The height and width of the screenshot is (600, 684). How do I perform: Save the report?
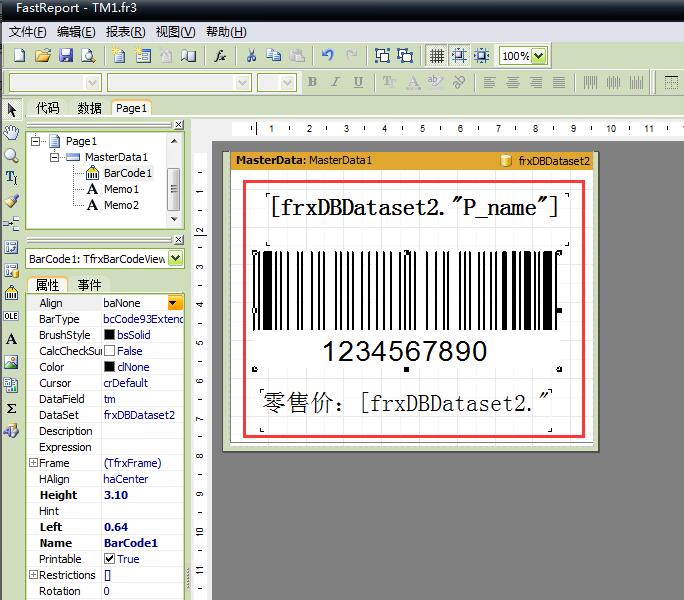pos(66,55)
